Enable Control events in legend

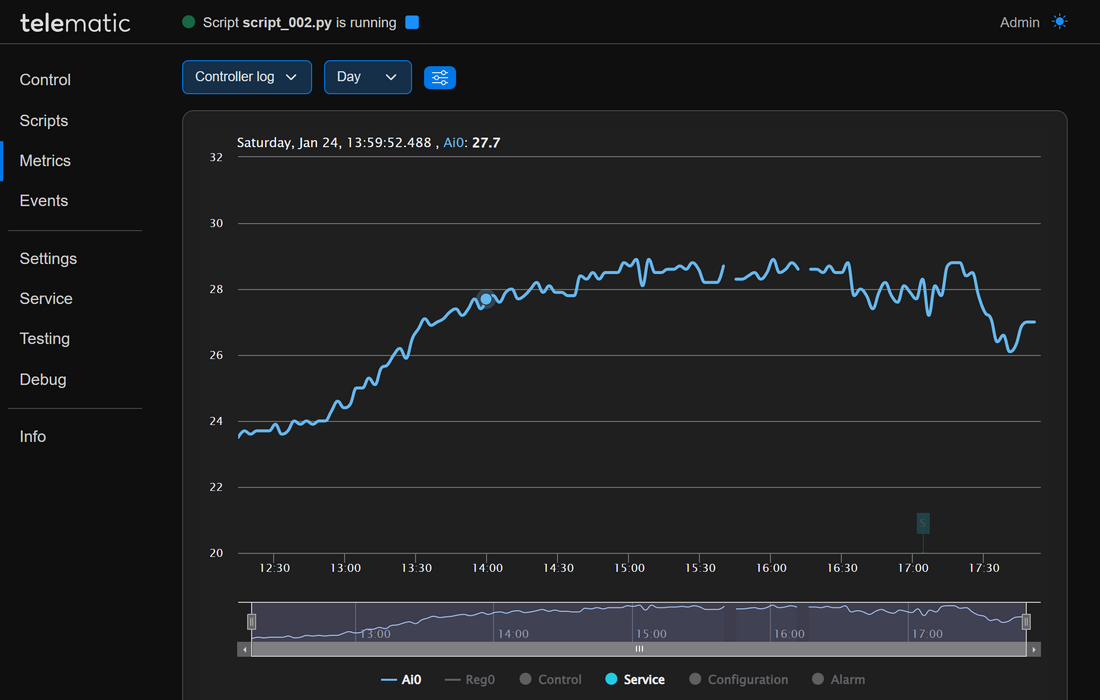550,680
